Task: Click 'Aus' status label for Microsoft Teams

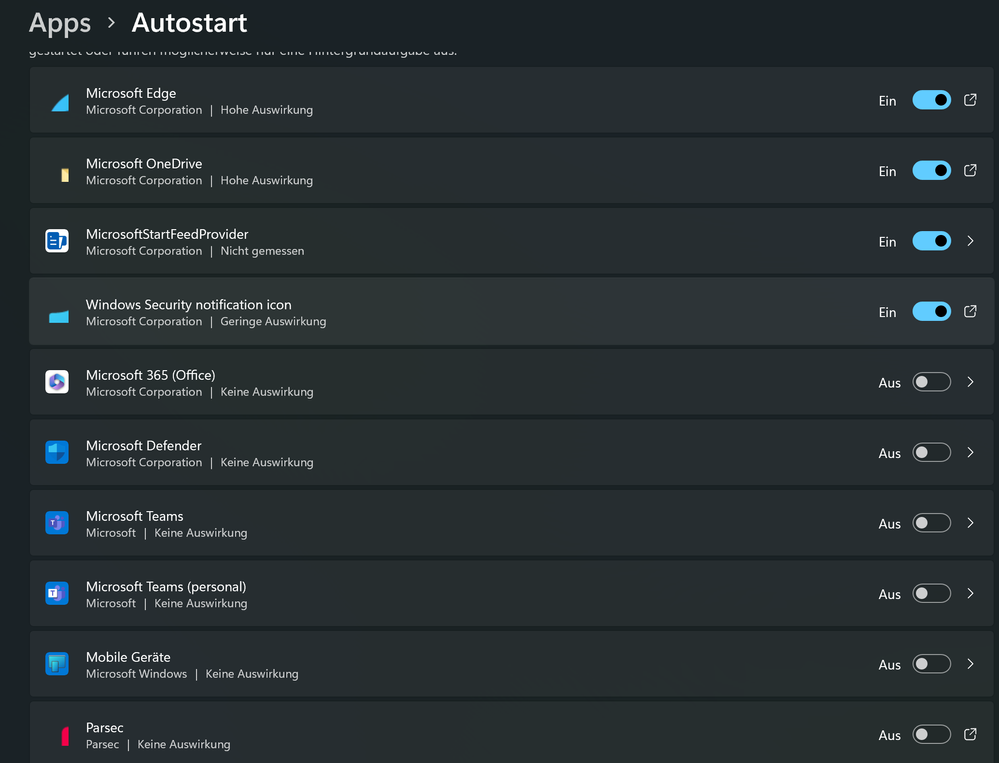Action: (889, 524)
